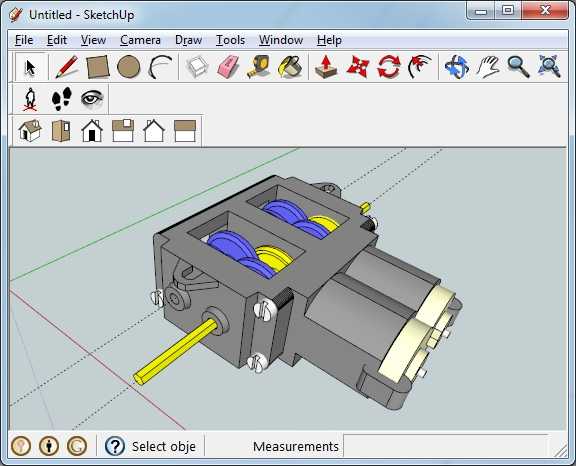Open the Window menu
This screenshot has width=576, height=466.
click(281, 40)
